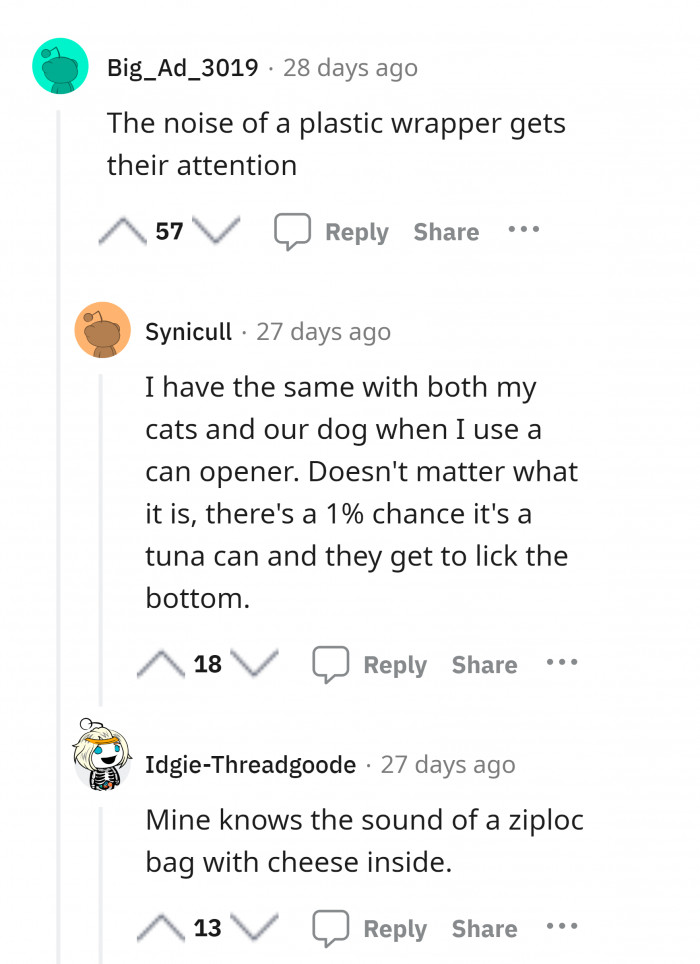This screenshot has width=700, height=964.
Task: Visit Idgie-Threadgoode's profile page
Action: pyautogui.click(x=249, y=764)
